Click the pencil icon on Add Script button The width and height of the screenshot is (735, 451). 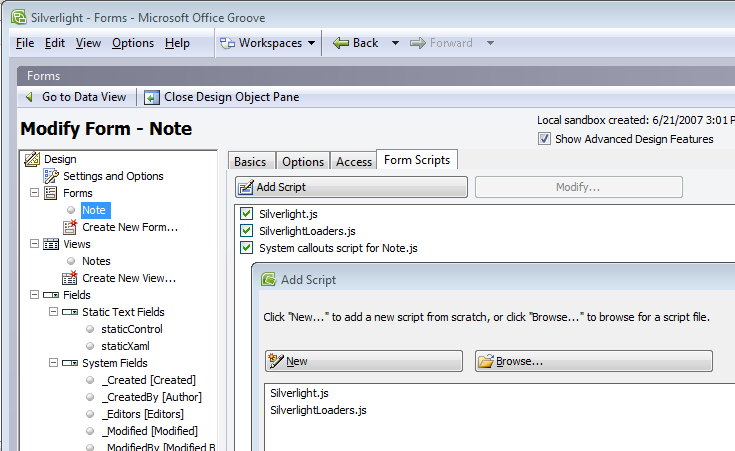pos(246,187)
